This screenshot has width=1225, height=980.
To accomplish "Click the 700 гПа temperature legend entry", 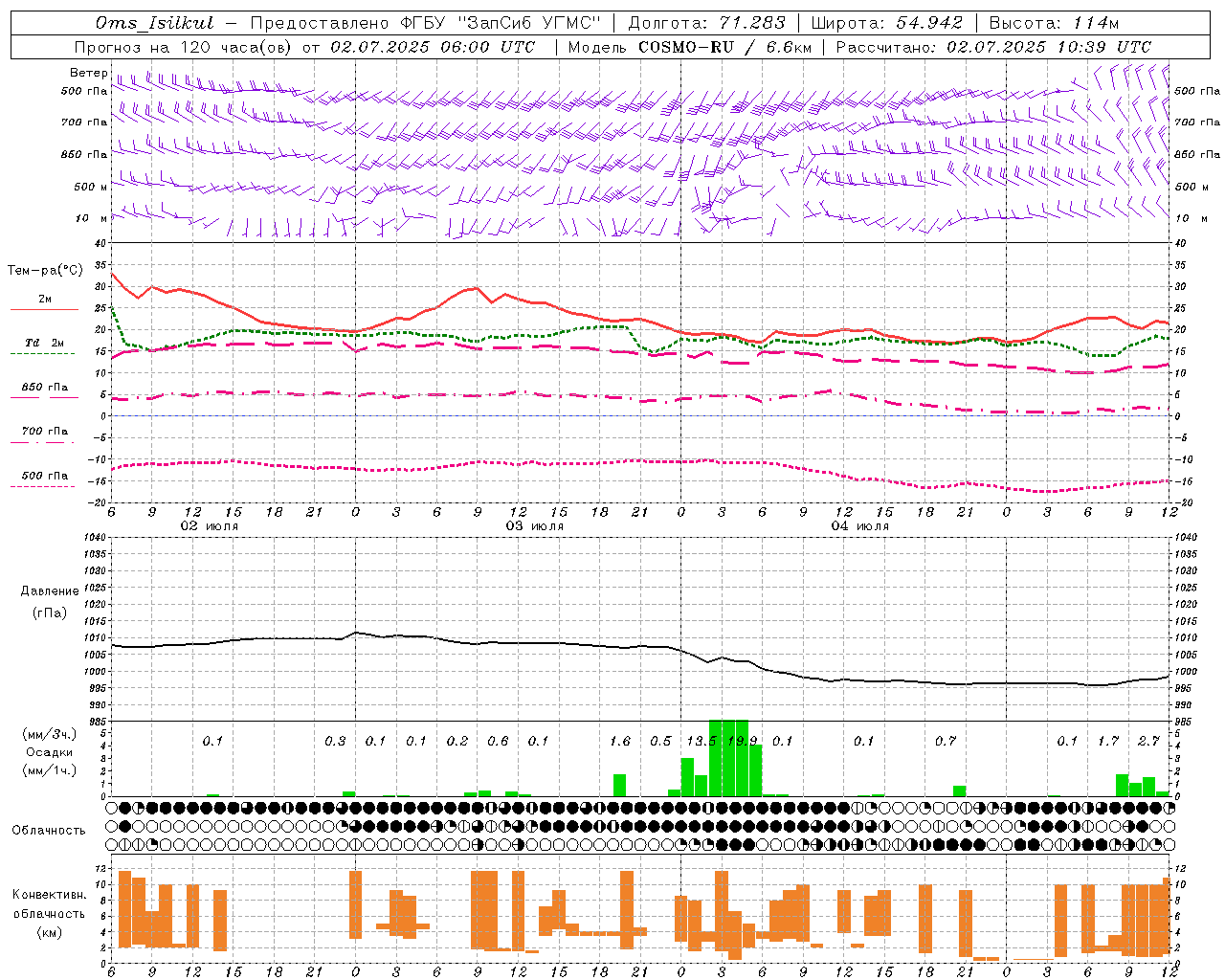I will click(44, 432).
